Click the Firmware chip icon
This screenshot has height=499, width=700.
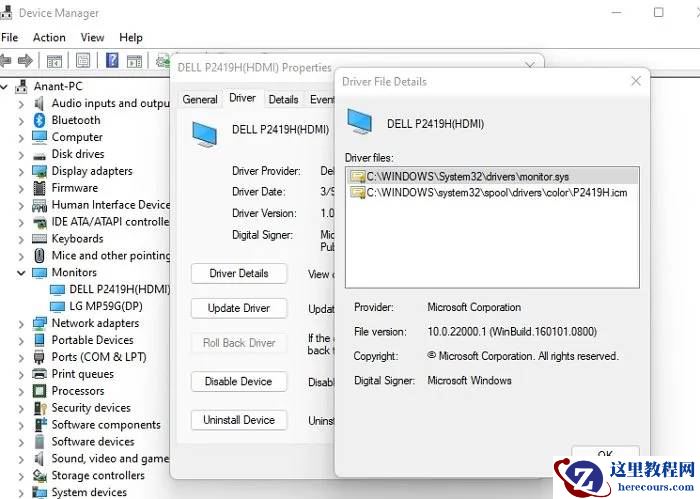pos(39,188)
